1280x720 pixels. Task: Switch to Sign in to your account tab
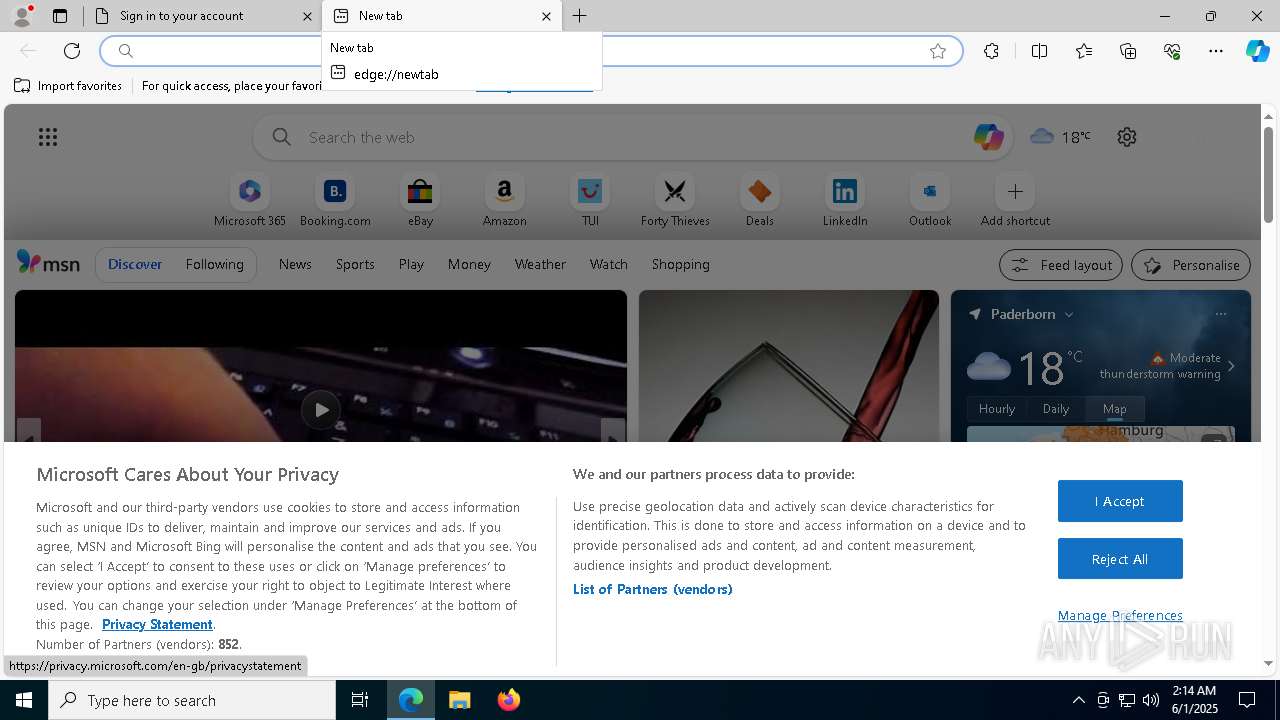tap(202, 16)
